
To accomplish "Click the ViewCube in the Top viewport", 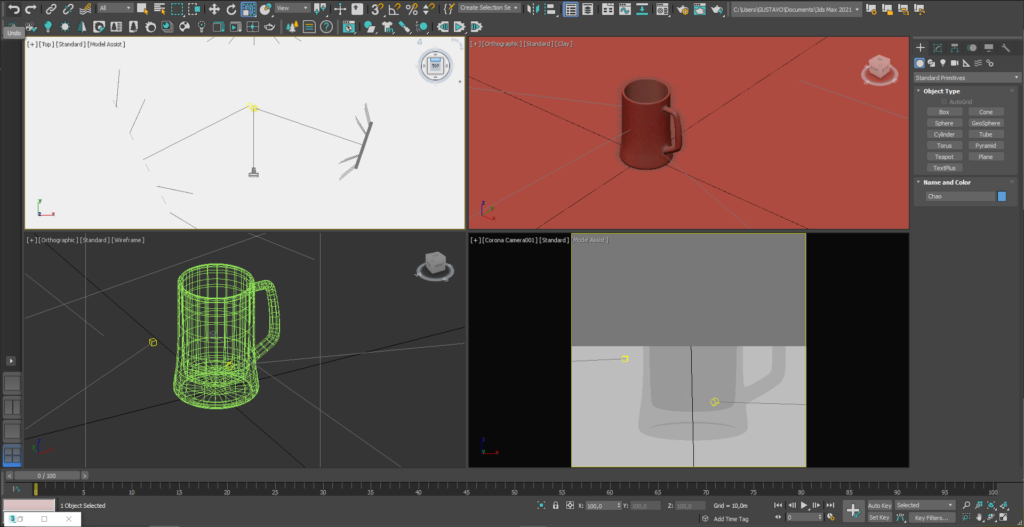I will tap(435, 67).
